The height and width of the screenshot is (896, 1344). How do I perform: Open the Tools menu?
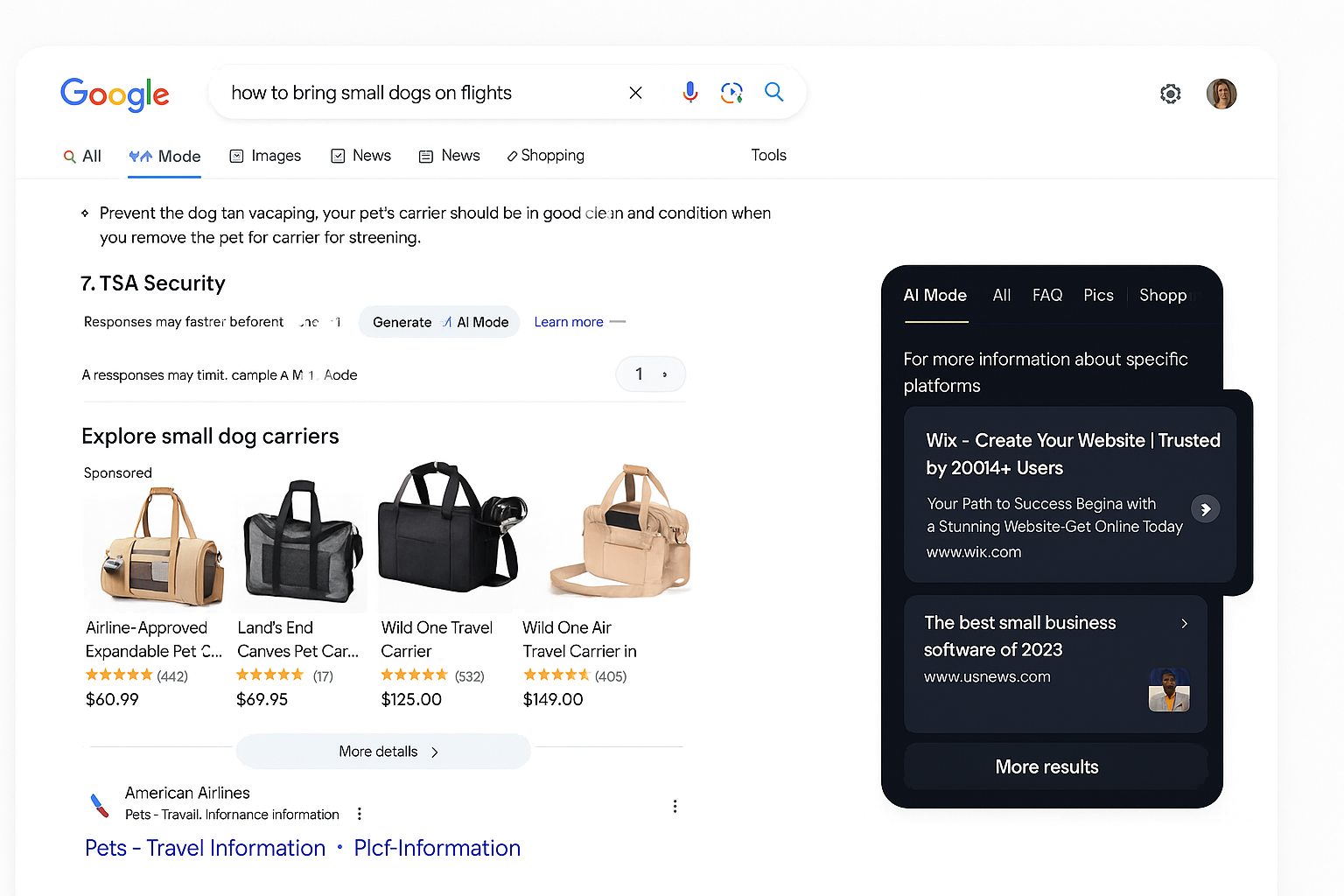(x=768, y=155)
